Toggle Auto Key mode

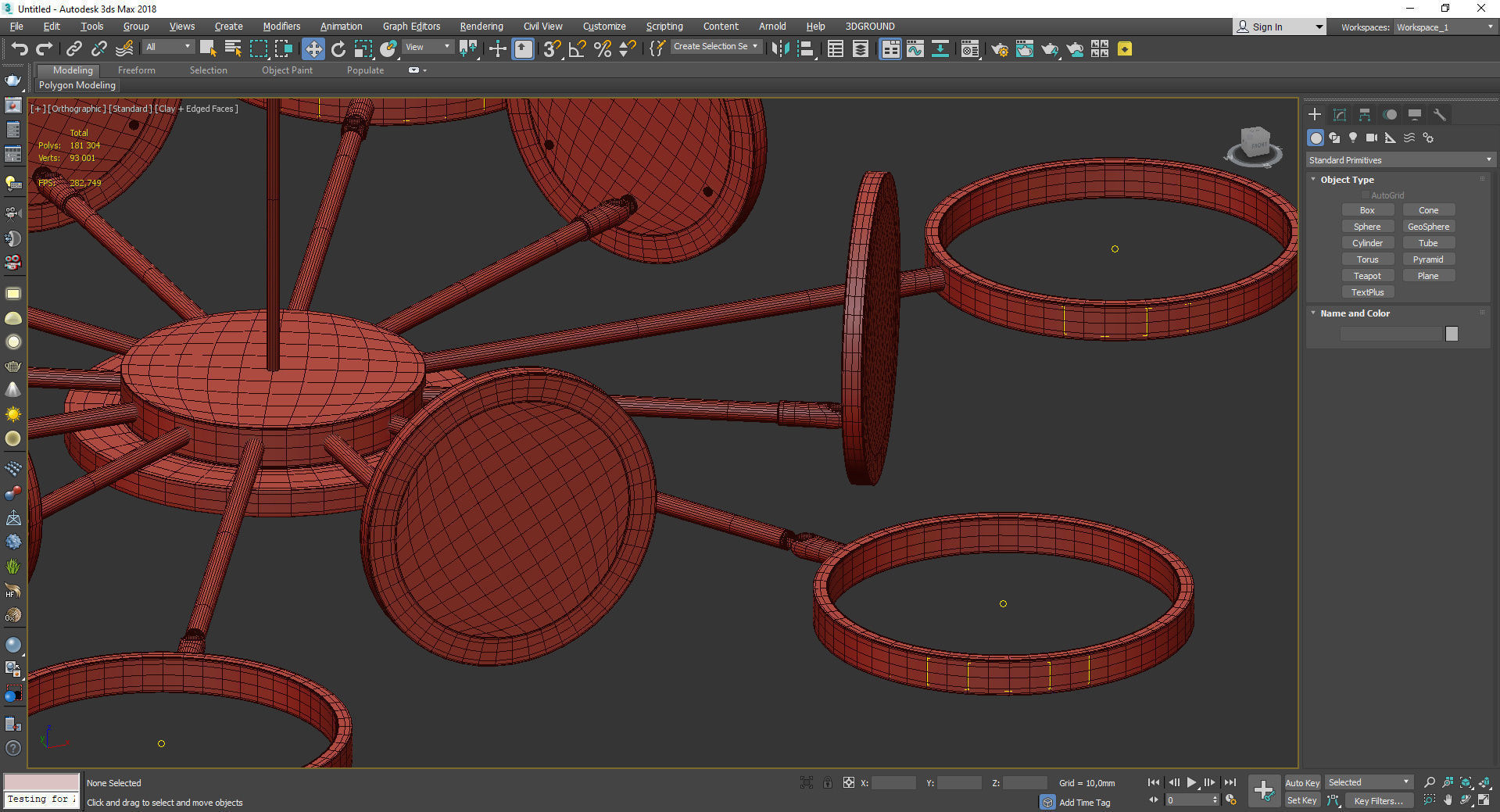(1302, 782)
